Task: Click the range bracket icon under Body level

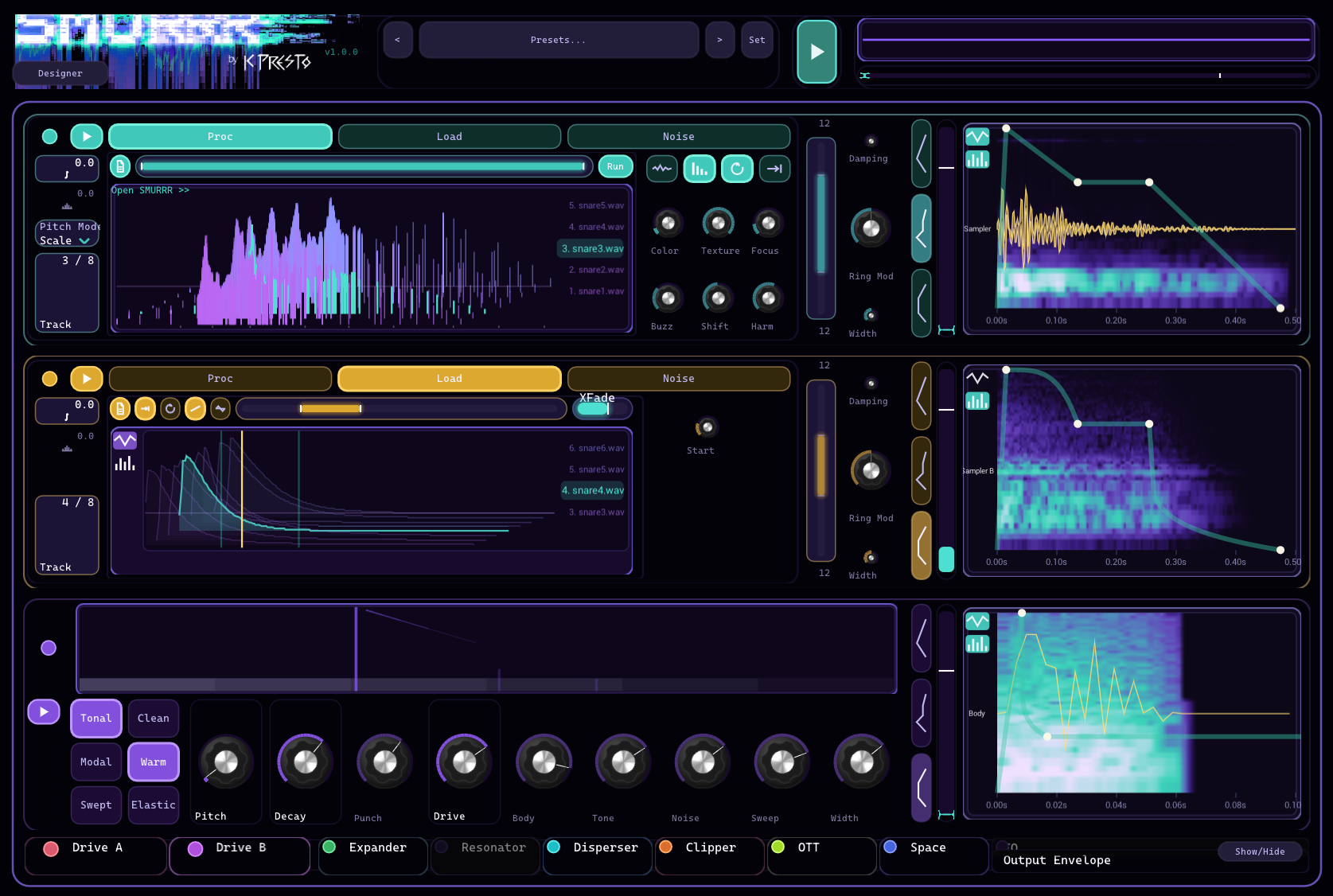Action: [x=946, y=815]
